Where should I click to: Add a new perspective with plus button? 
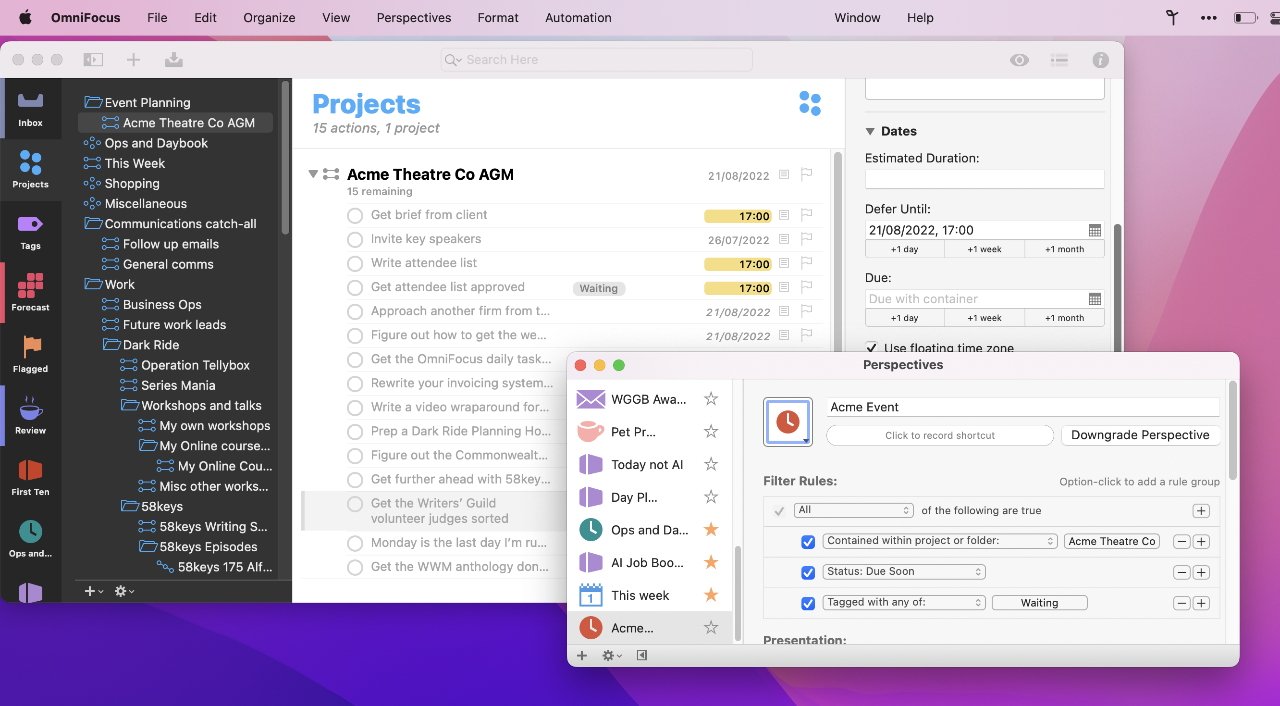[582, 655]
